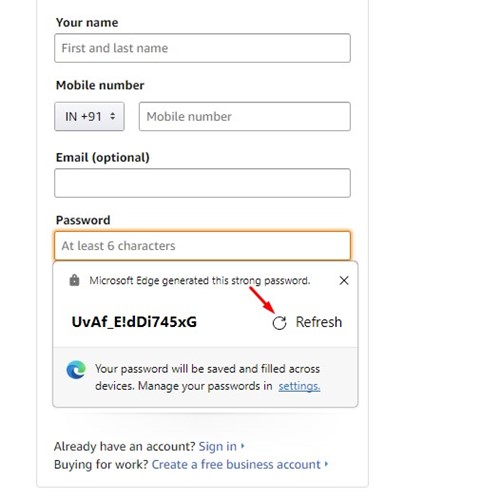Focus the First and last name field
This screenshot has width=500, height=499.
(202, 48)
